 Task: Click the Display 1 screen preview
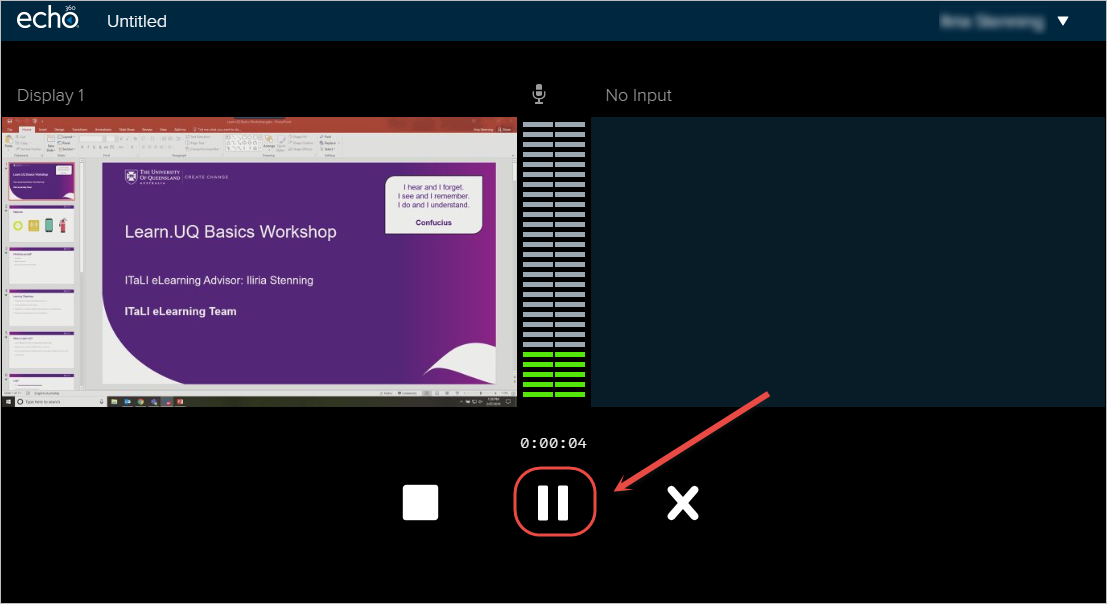coord(259,262)
